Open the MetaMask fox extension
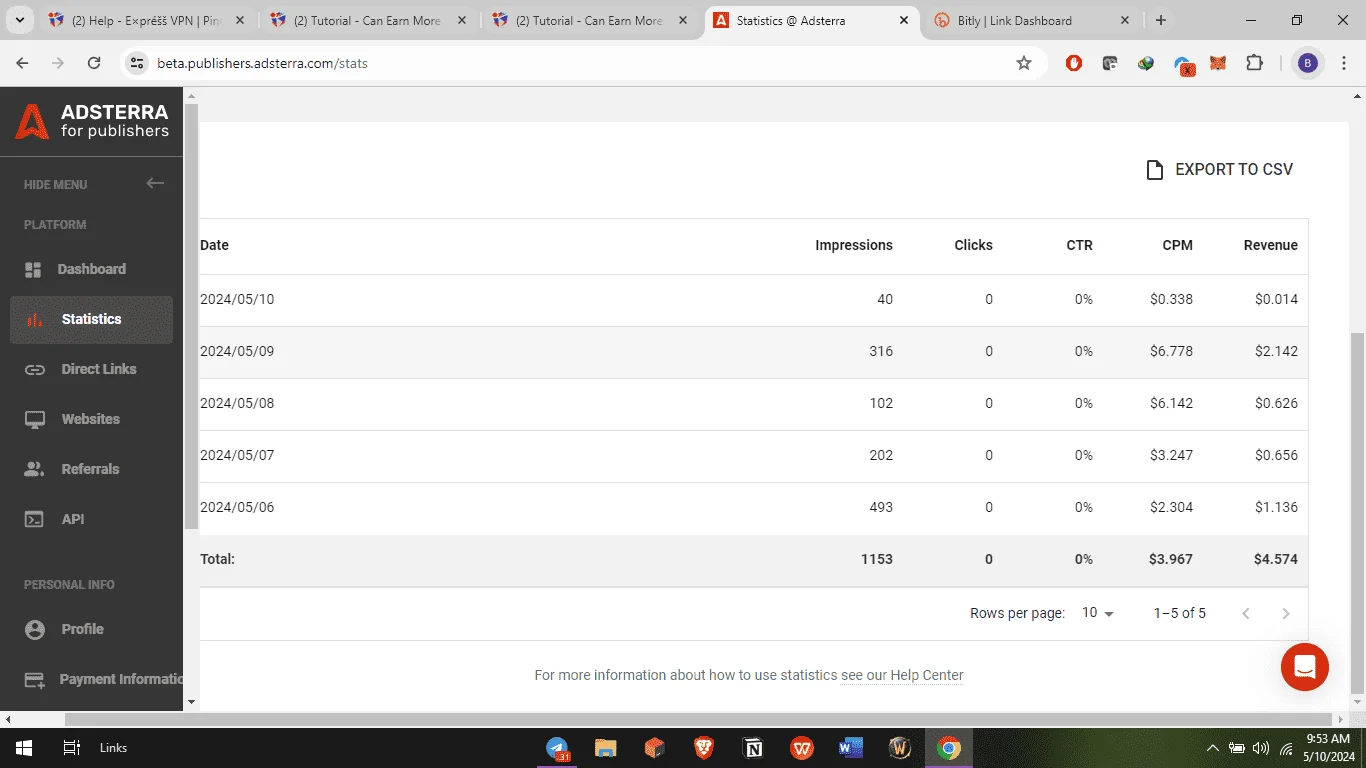This screenshot has height=768, width=1366. click(x=1219, y=63)
